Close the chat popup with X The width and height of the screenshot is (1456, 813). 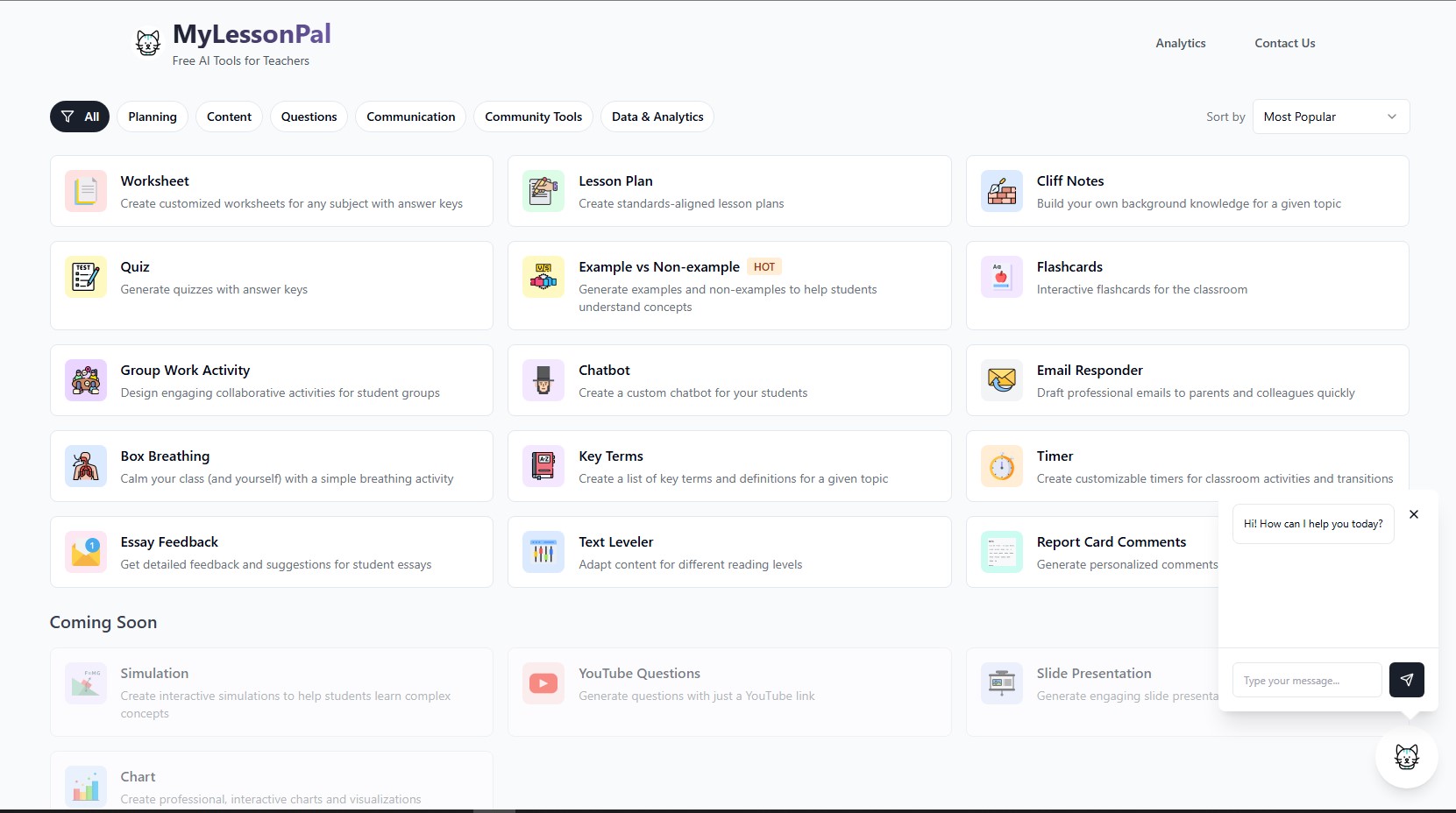click(x=1413, y=514)
